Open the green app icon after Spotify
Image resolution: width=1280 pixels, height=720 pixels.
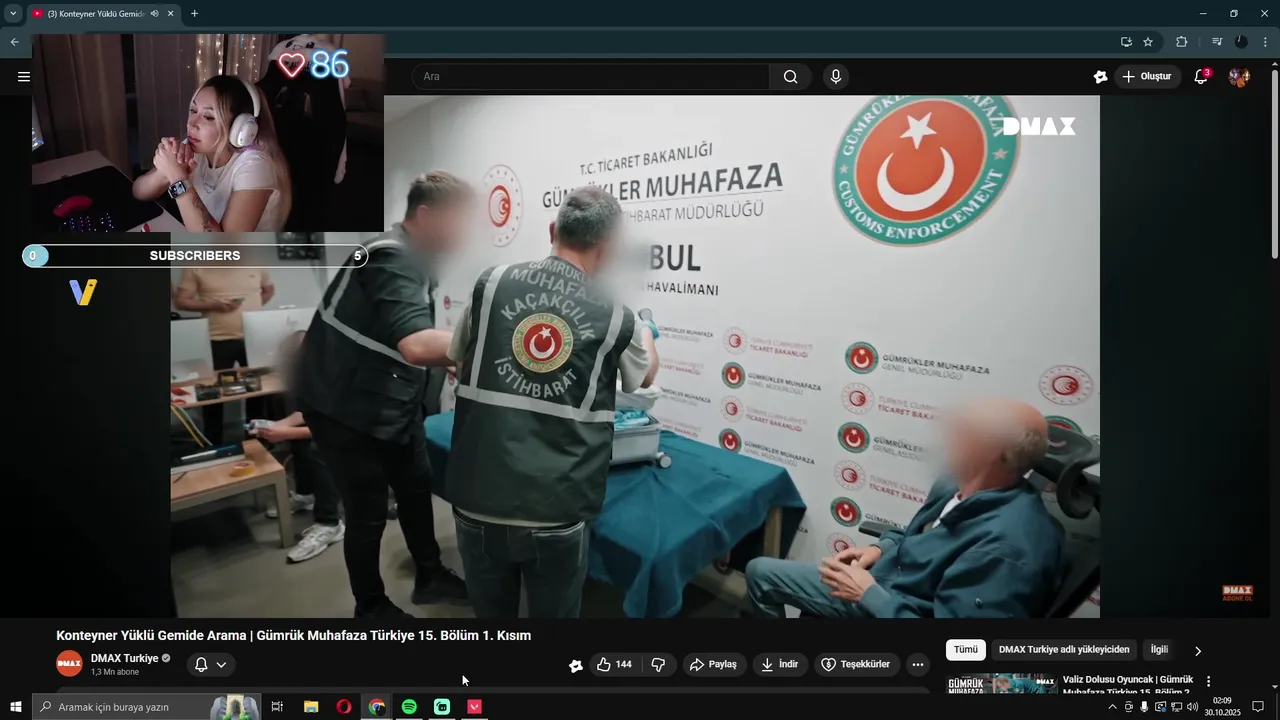(x=442, y=707)
